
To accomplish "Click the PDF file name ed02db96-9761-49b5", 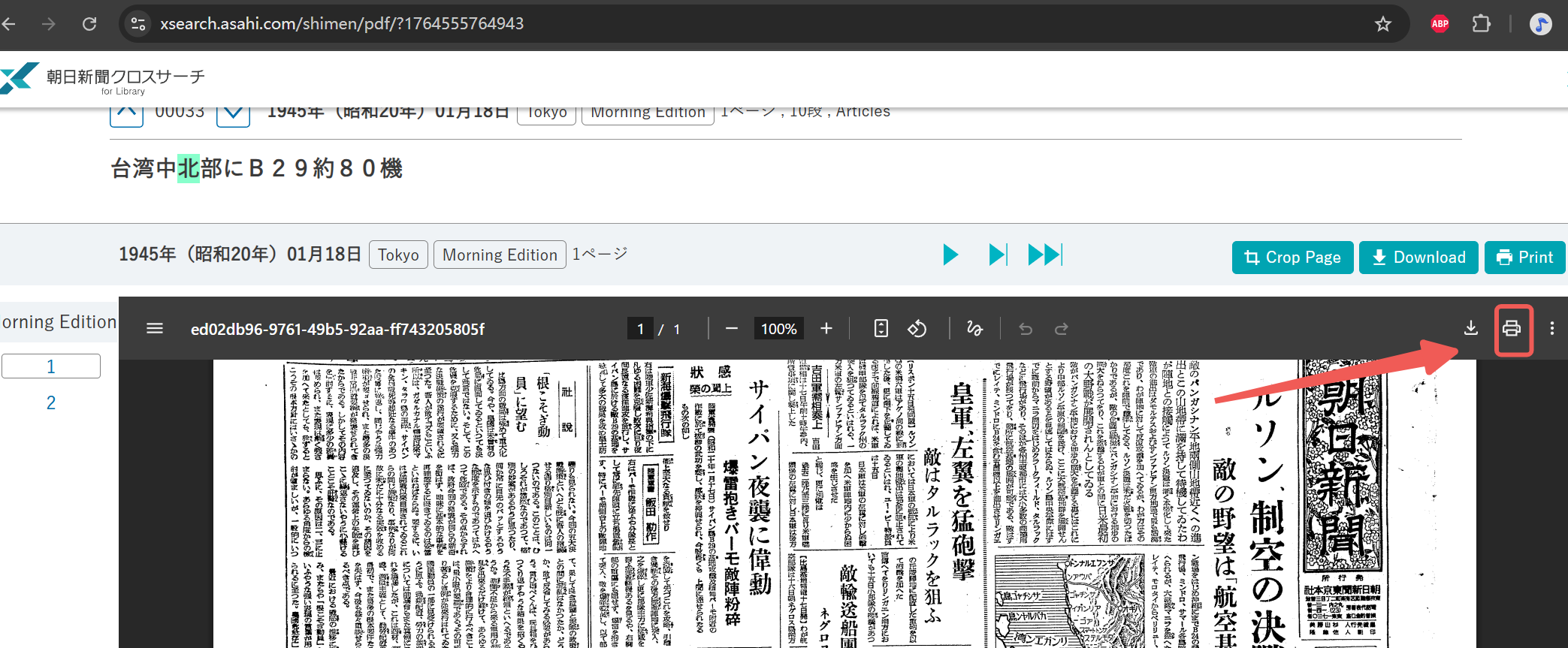I will point(337,330).
